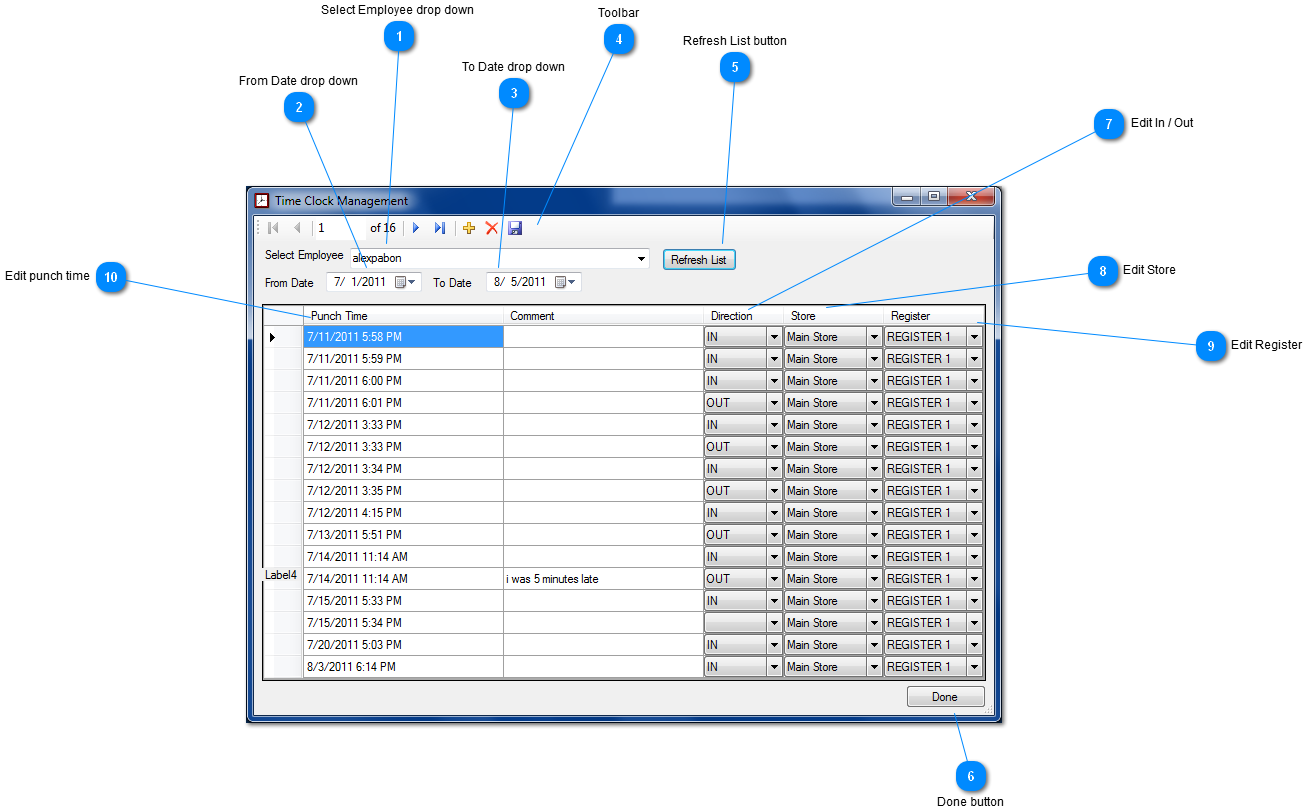This screenshot has width=1306, height=812.
Task: Open Direction dropdown for 7/14/2011 11:14 AM late row
Action: 774,579
